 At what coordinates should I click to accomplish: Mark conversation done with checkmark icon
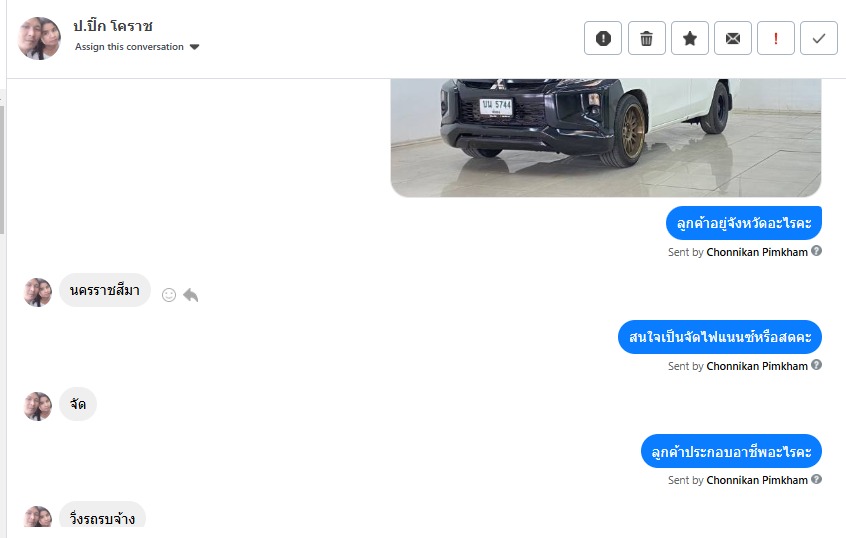(819, 38)
